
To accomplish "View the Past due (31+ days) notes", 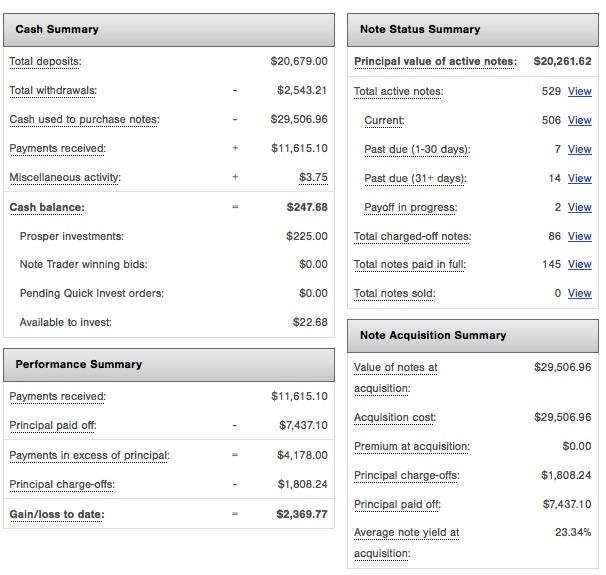I will 579,178.
